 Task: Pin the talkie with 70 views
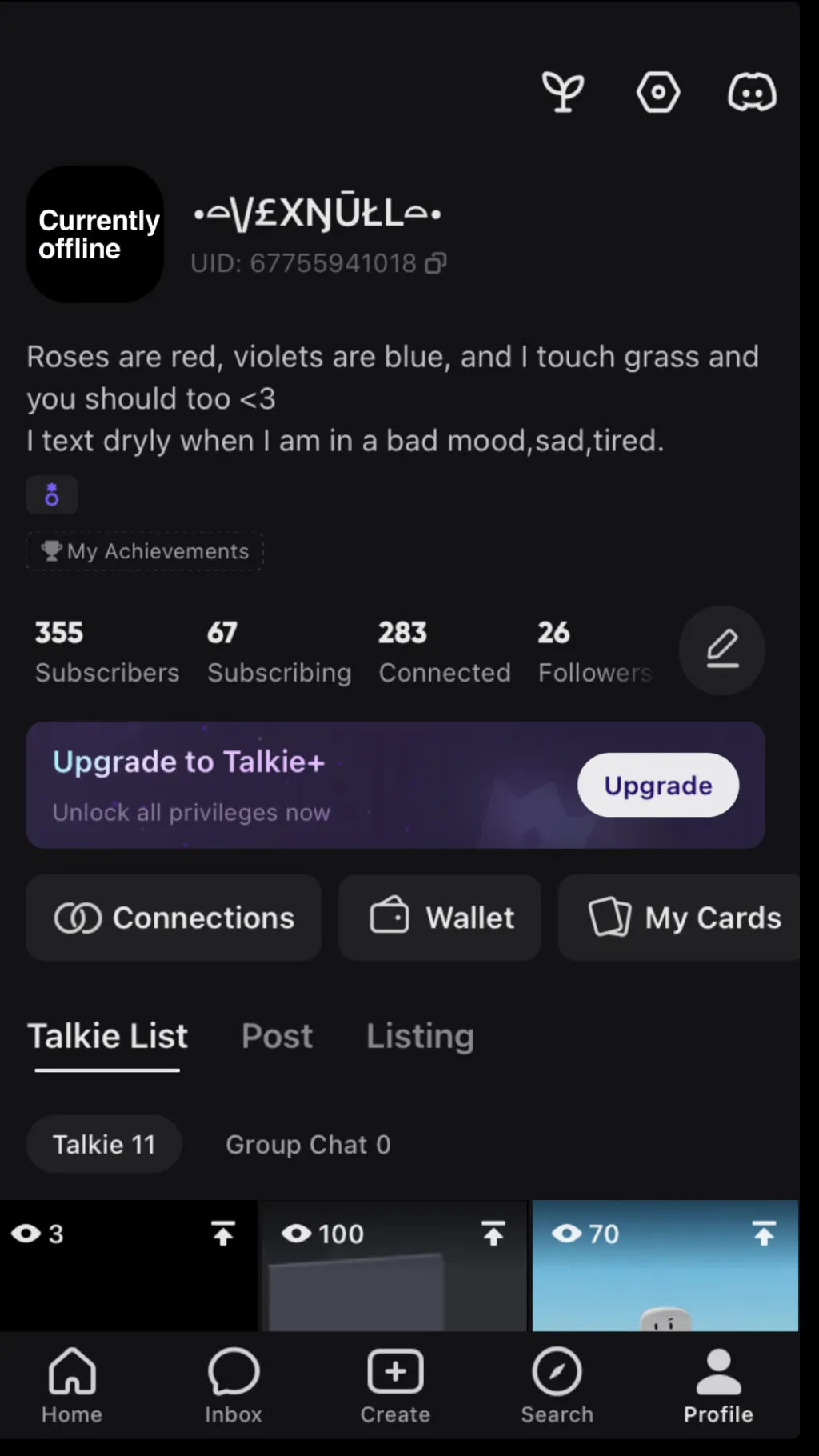(x=764, y=1234)
